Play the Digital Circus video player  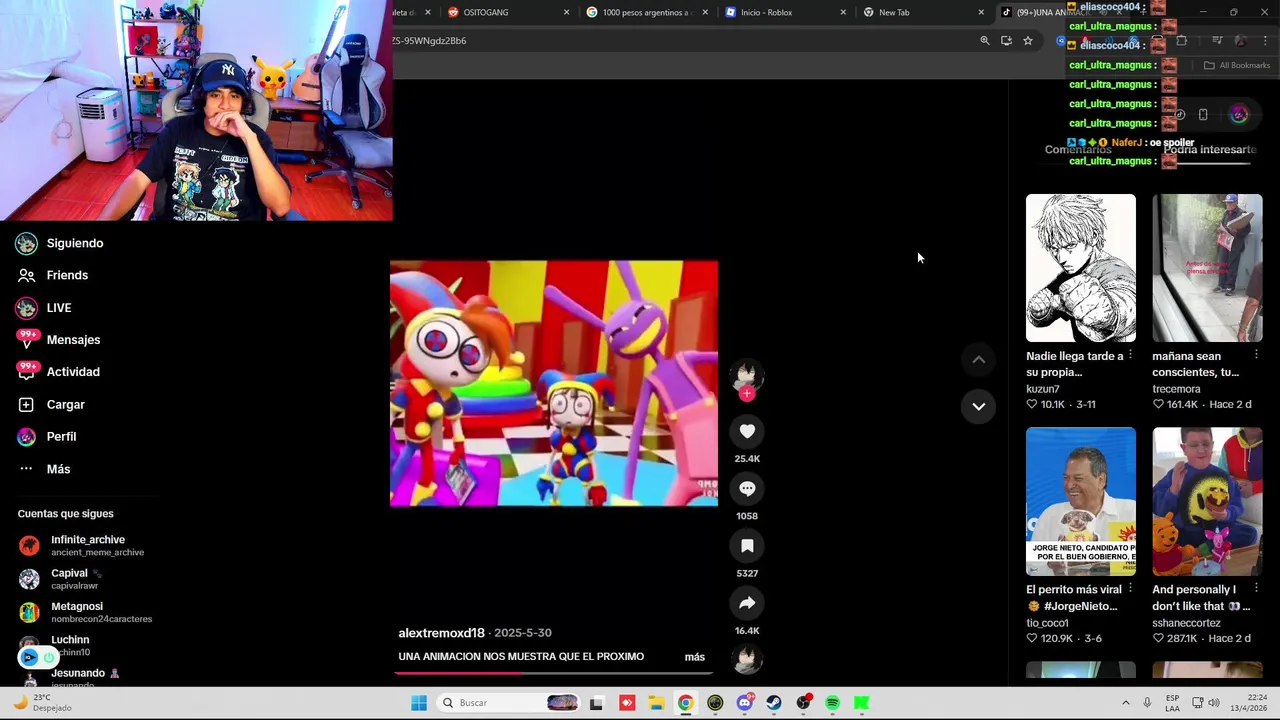coord(554,383)
